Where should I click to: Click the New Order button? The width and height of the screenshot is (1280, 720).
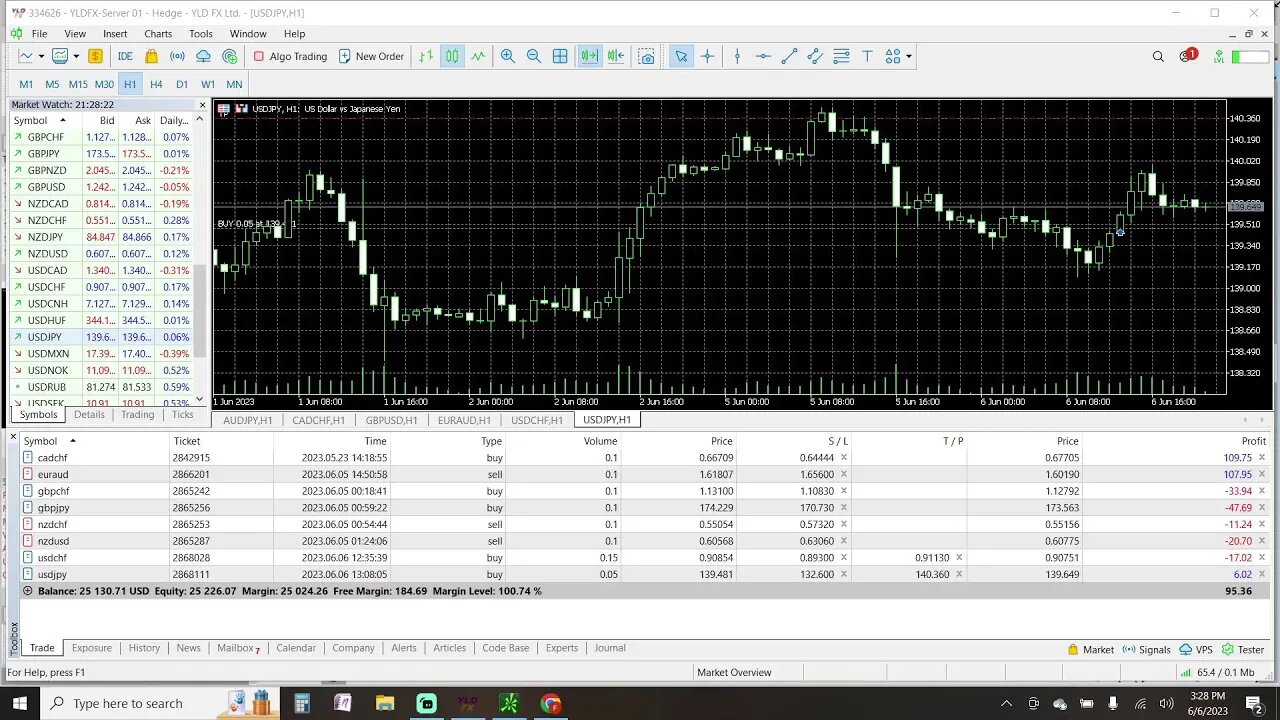371,56
